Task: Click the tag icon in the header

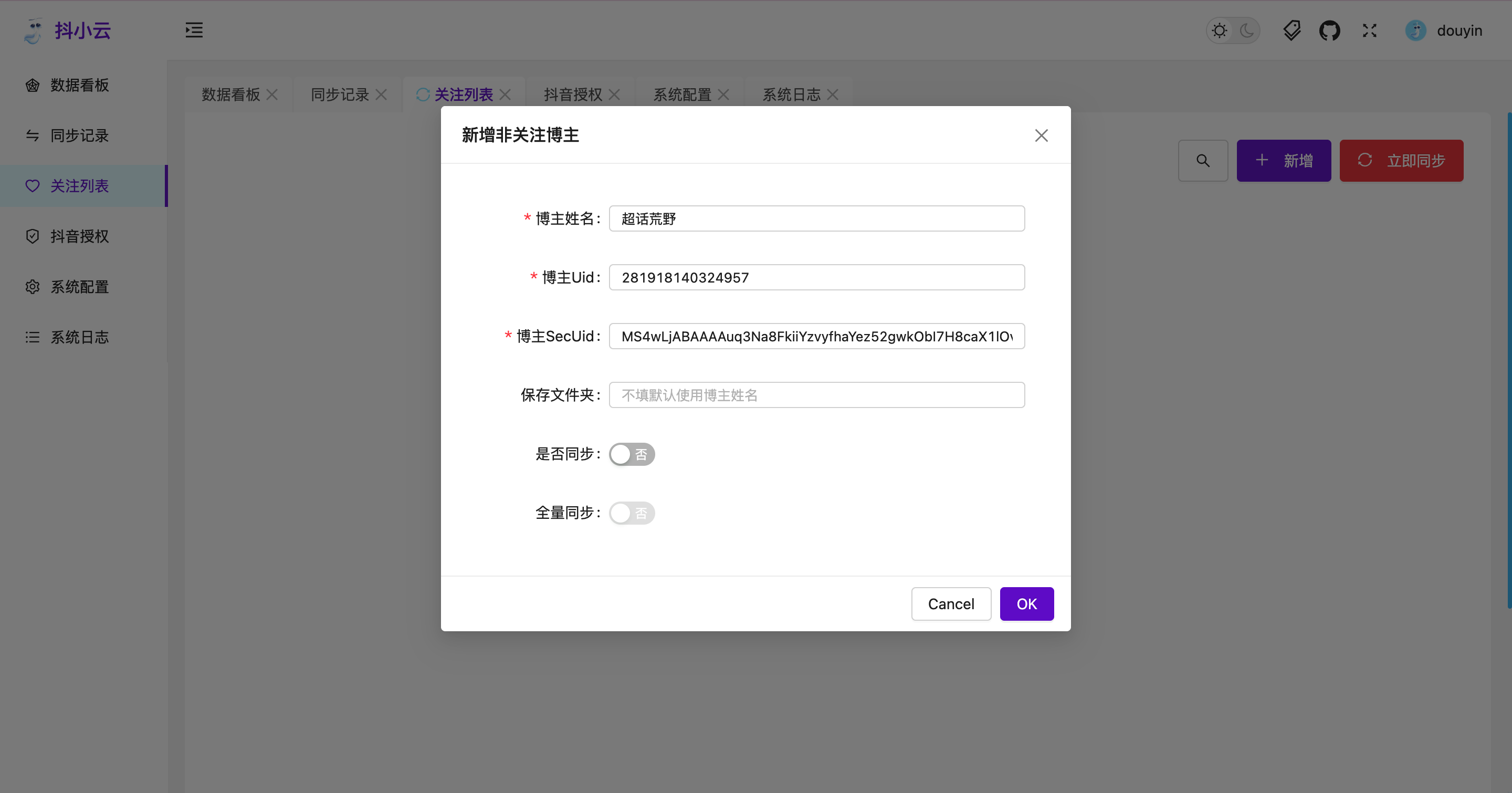Action: [1291, 30]
